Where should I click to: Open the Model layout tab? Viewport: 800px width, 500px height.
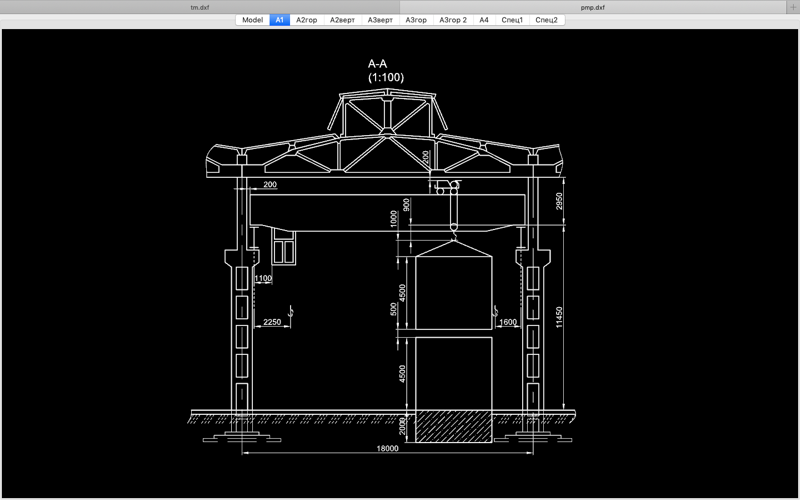pyautogui.click(x=253, y=20)
